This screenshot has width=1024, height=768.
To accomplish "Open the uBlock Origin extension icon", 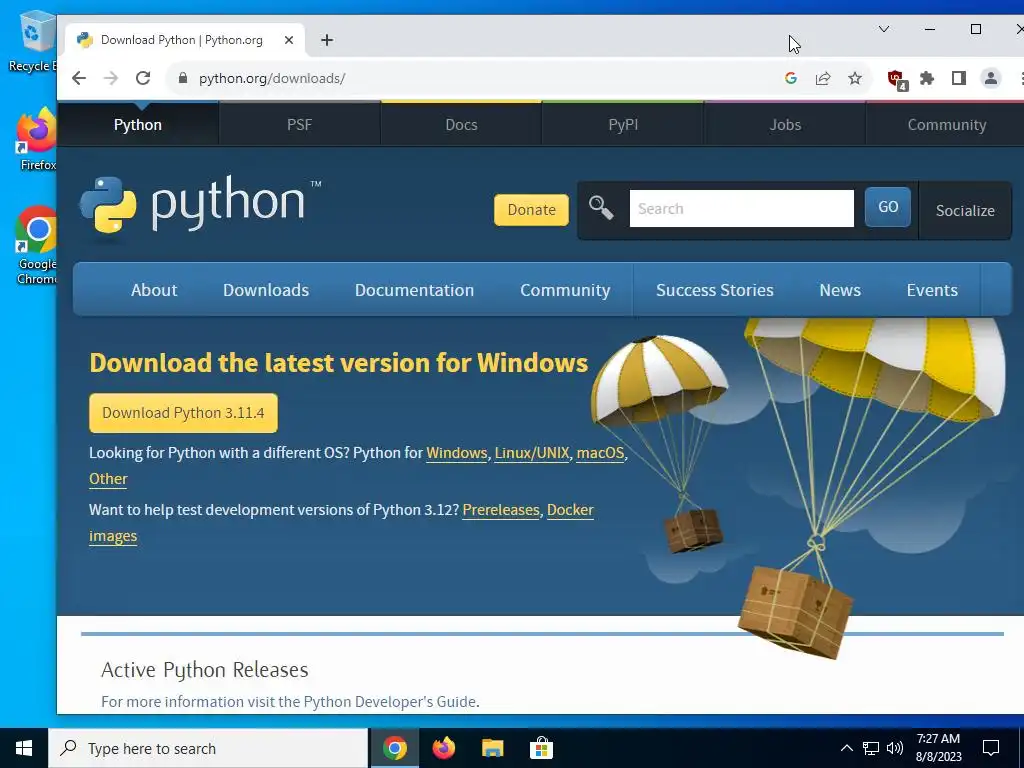I will pyautogui.click(x=897, y=79).
